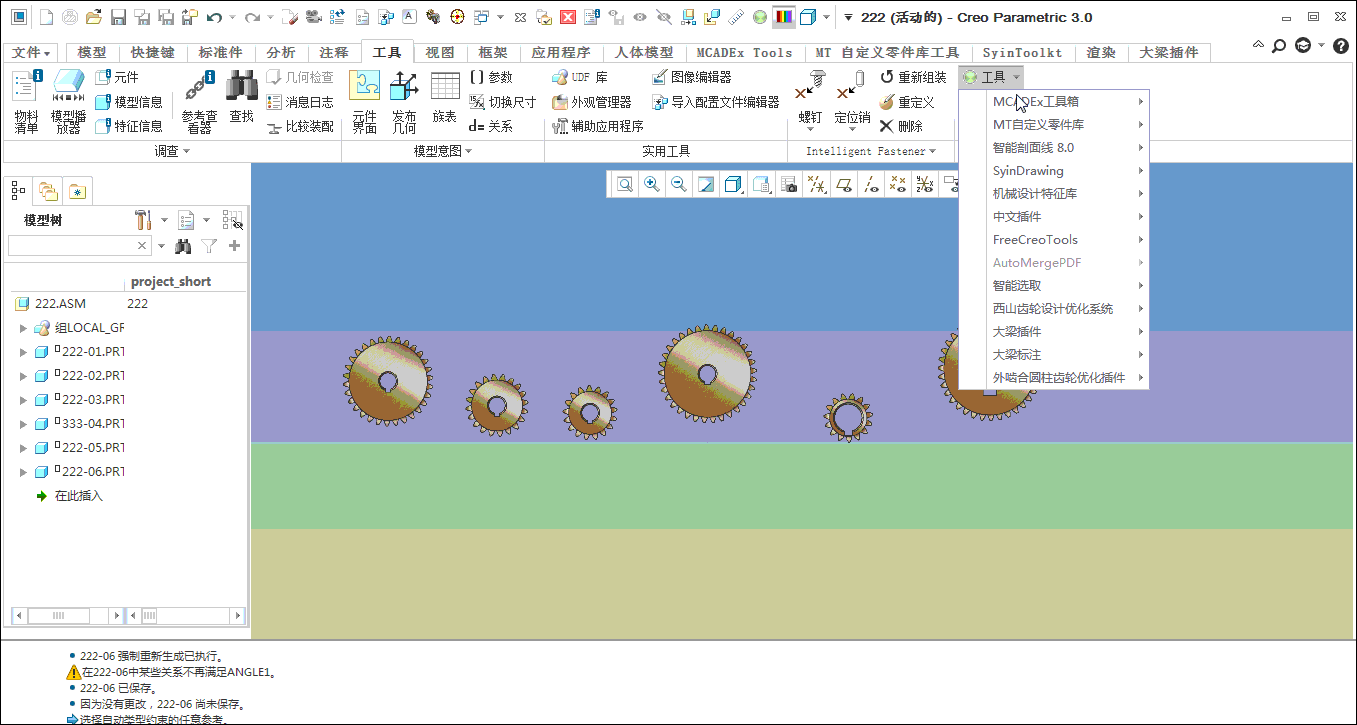The image size is (1357, 725).
Task: Select 在此插入 in model tree
Action: pos(69,496)
